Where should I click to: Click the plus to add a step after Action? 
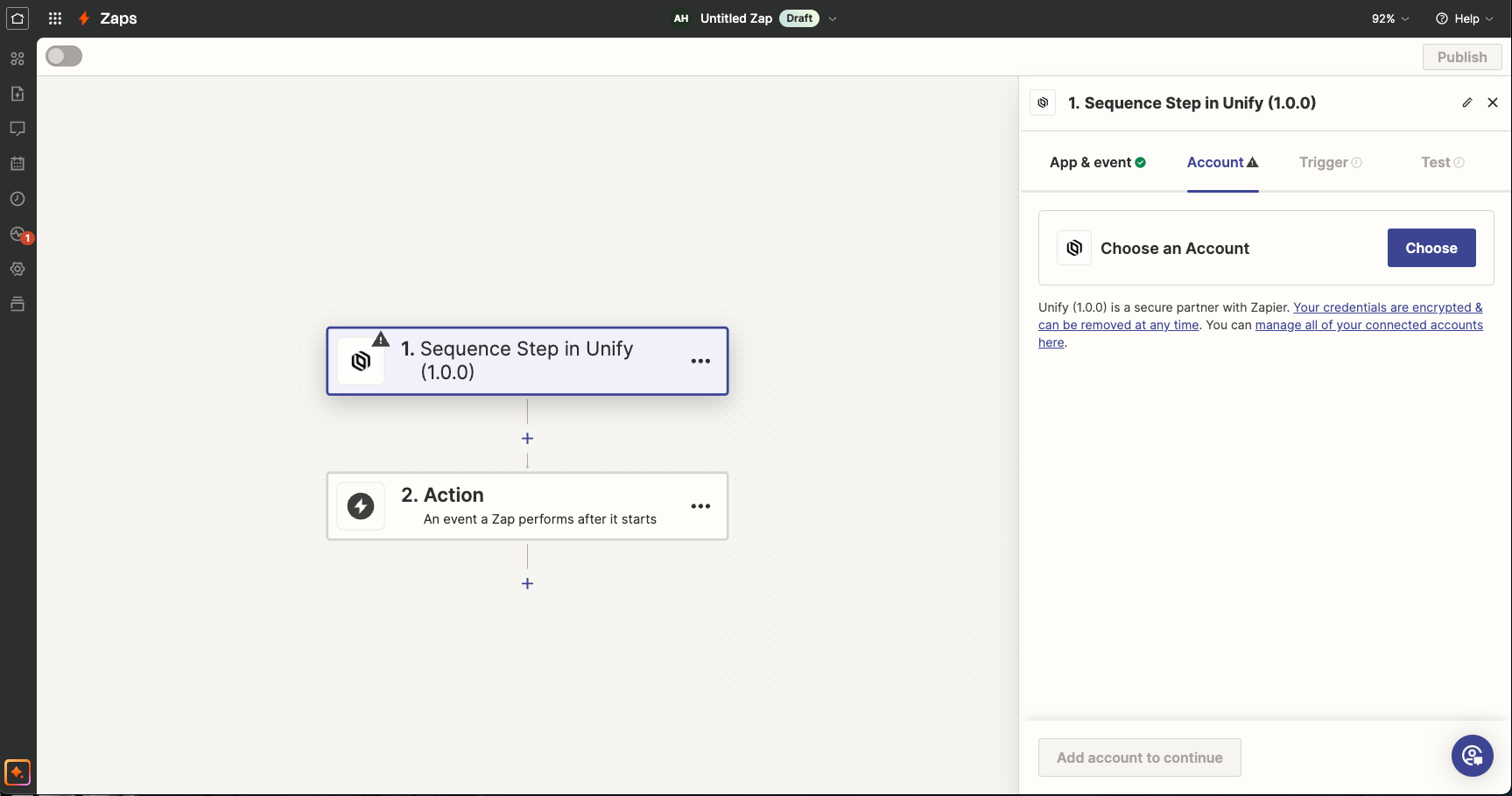pyautogui.click(x=527, y=583)
